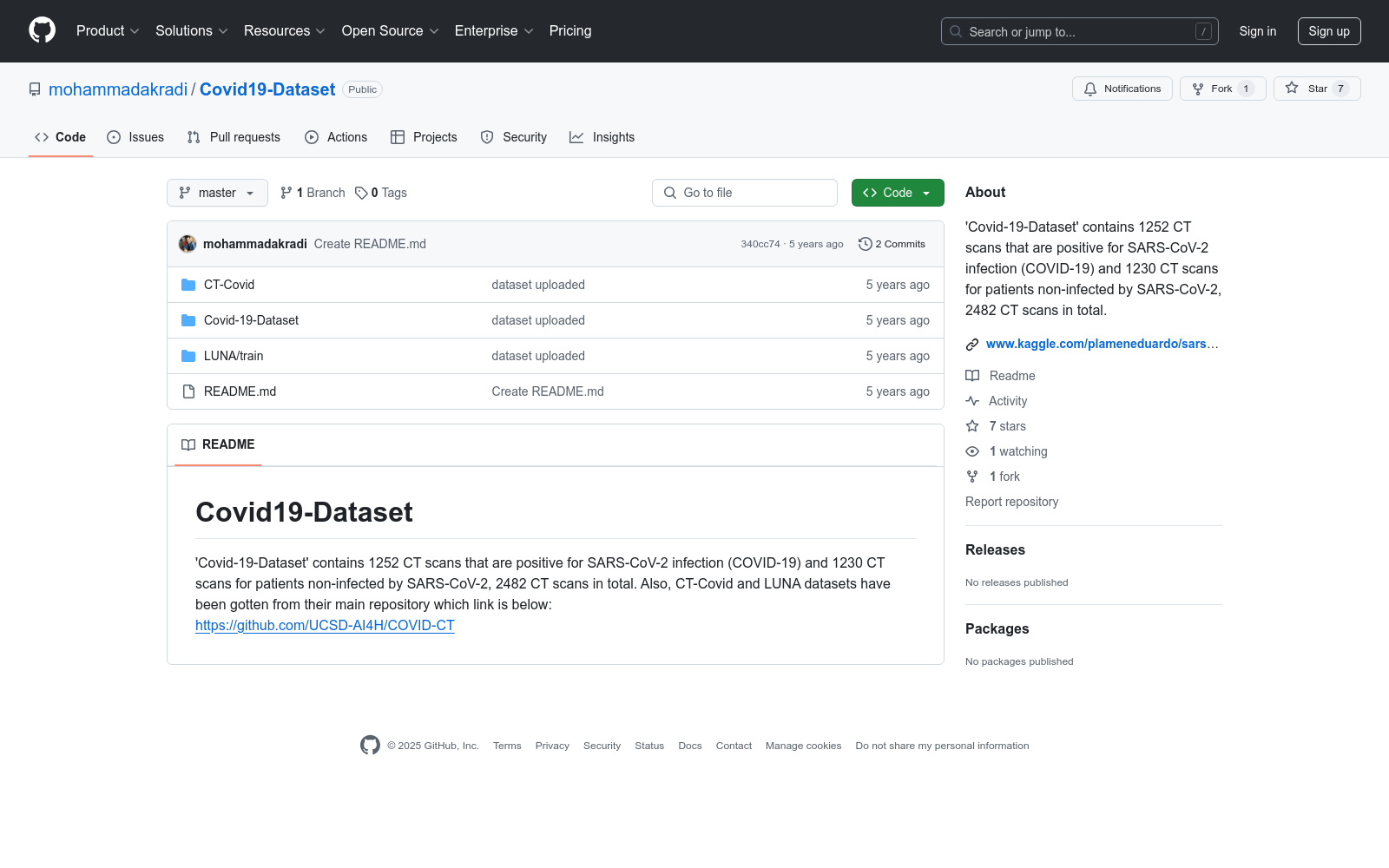Open the master branch dropdown
The width and height of the screenshot is (1389, 868).
(x=217, y=193)
